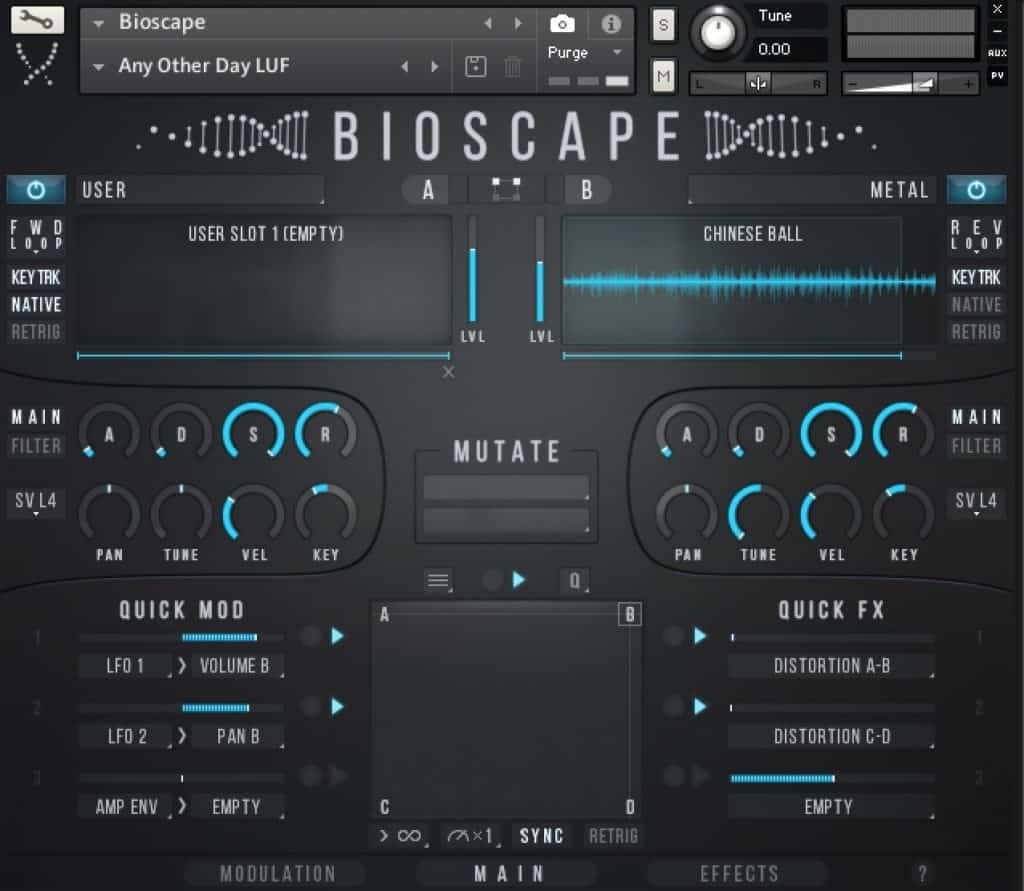
Task: Open layer B FILTER envelope tab
Action: (976, 446)
